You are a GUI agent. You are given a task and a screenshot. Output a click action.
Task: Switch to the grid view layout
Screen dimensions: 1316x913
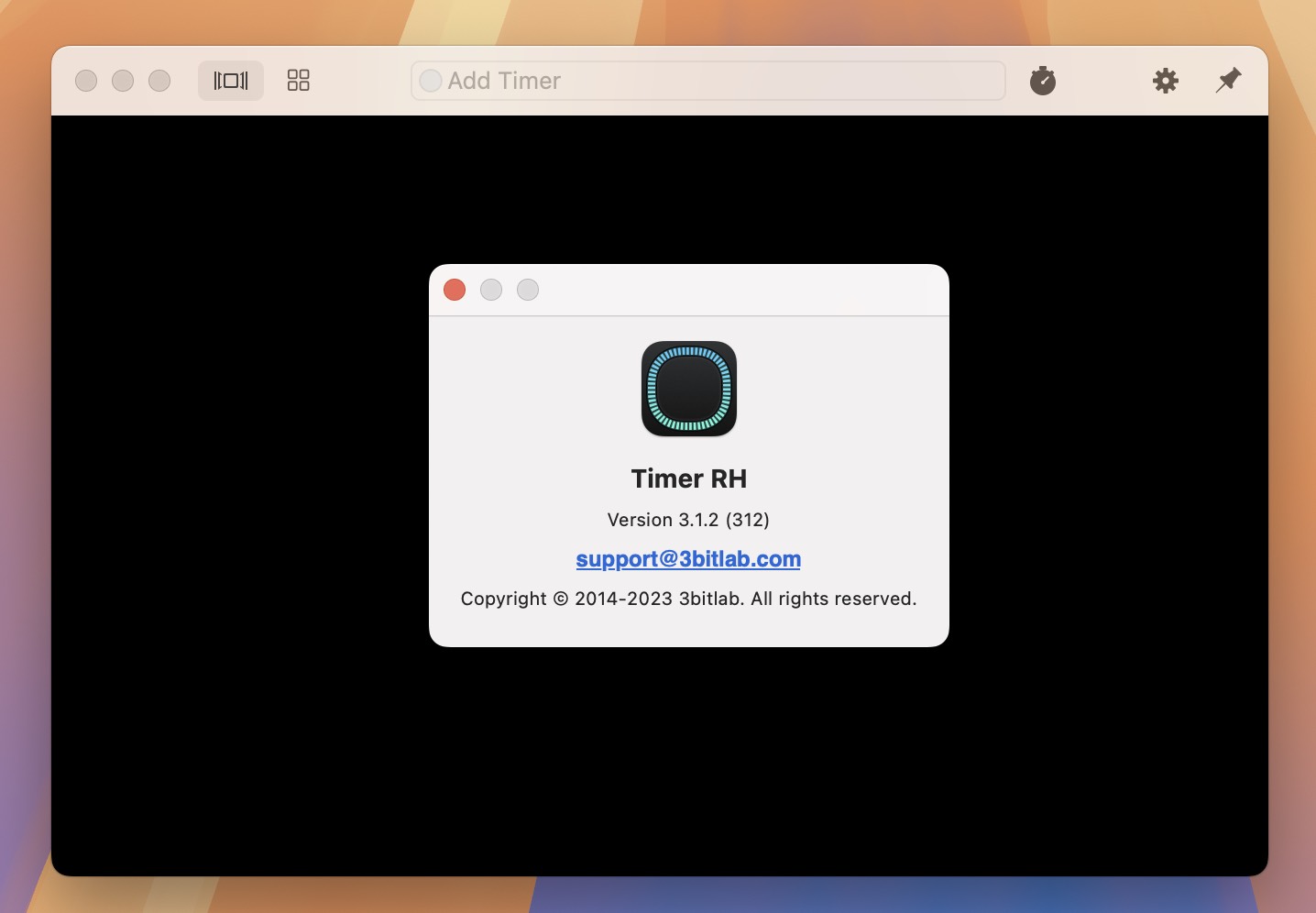point(299,81)
